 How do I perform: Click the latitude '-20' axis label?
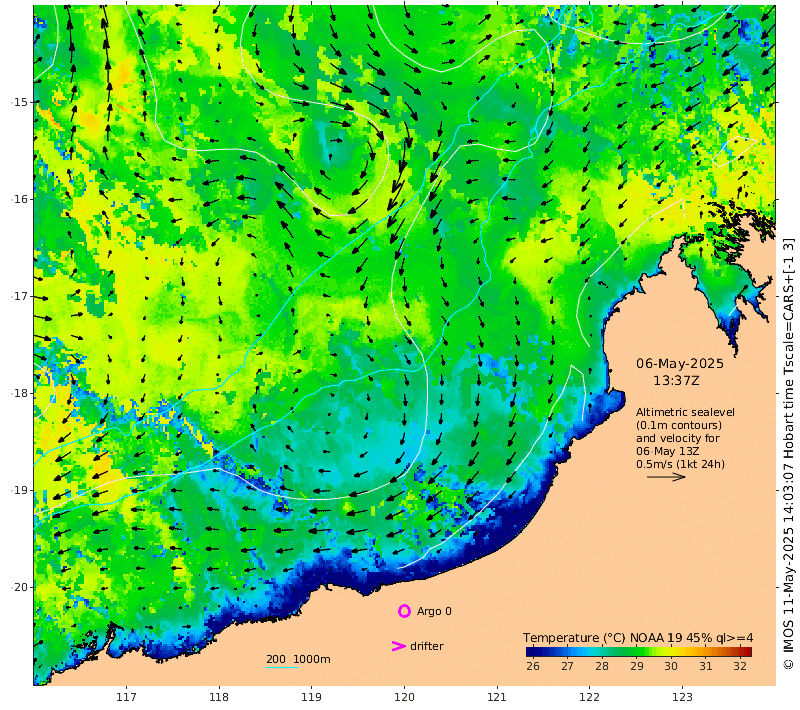coord(19,587)
